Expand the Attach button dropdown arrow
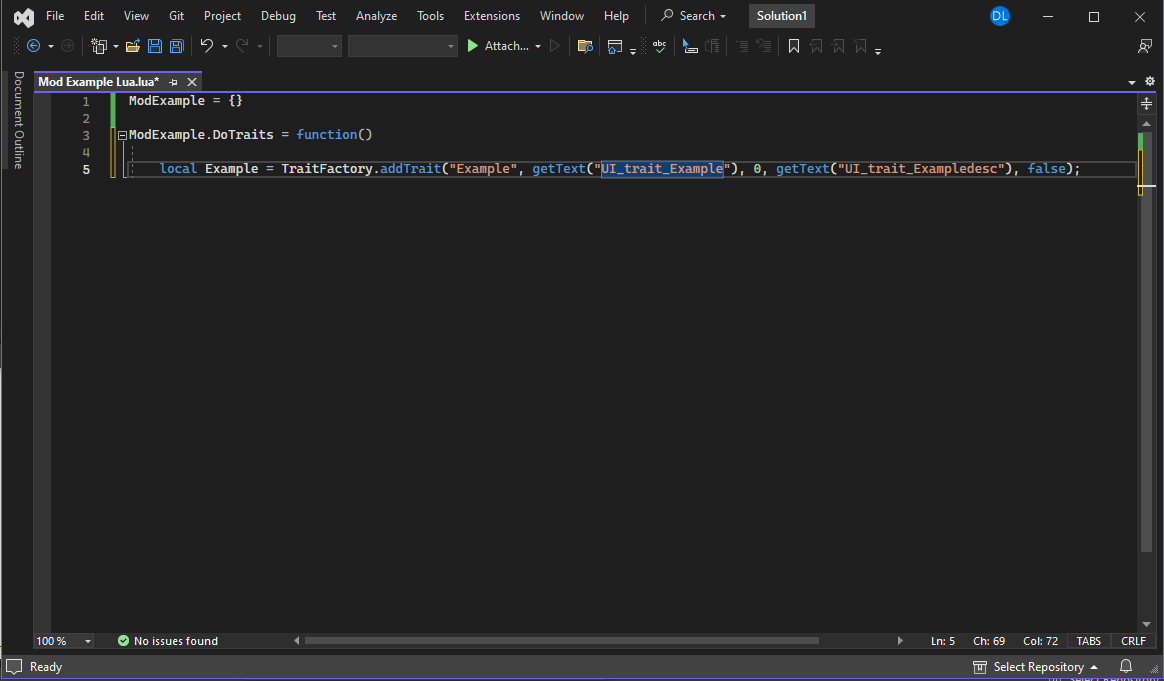 (x=538, y=46)
